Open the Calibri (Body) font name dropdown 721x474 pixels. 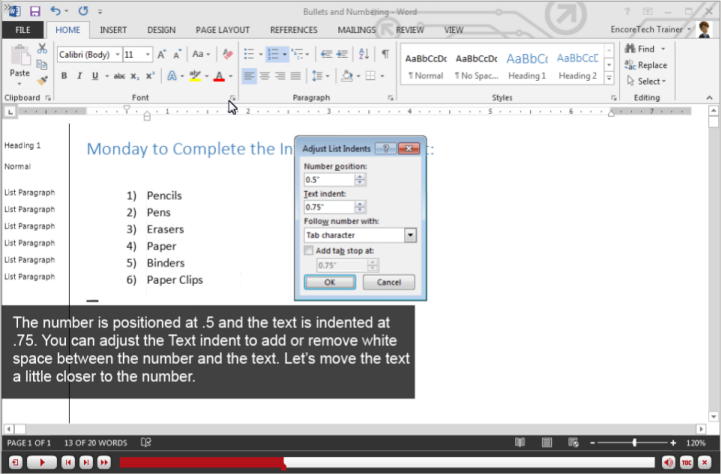118,54
